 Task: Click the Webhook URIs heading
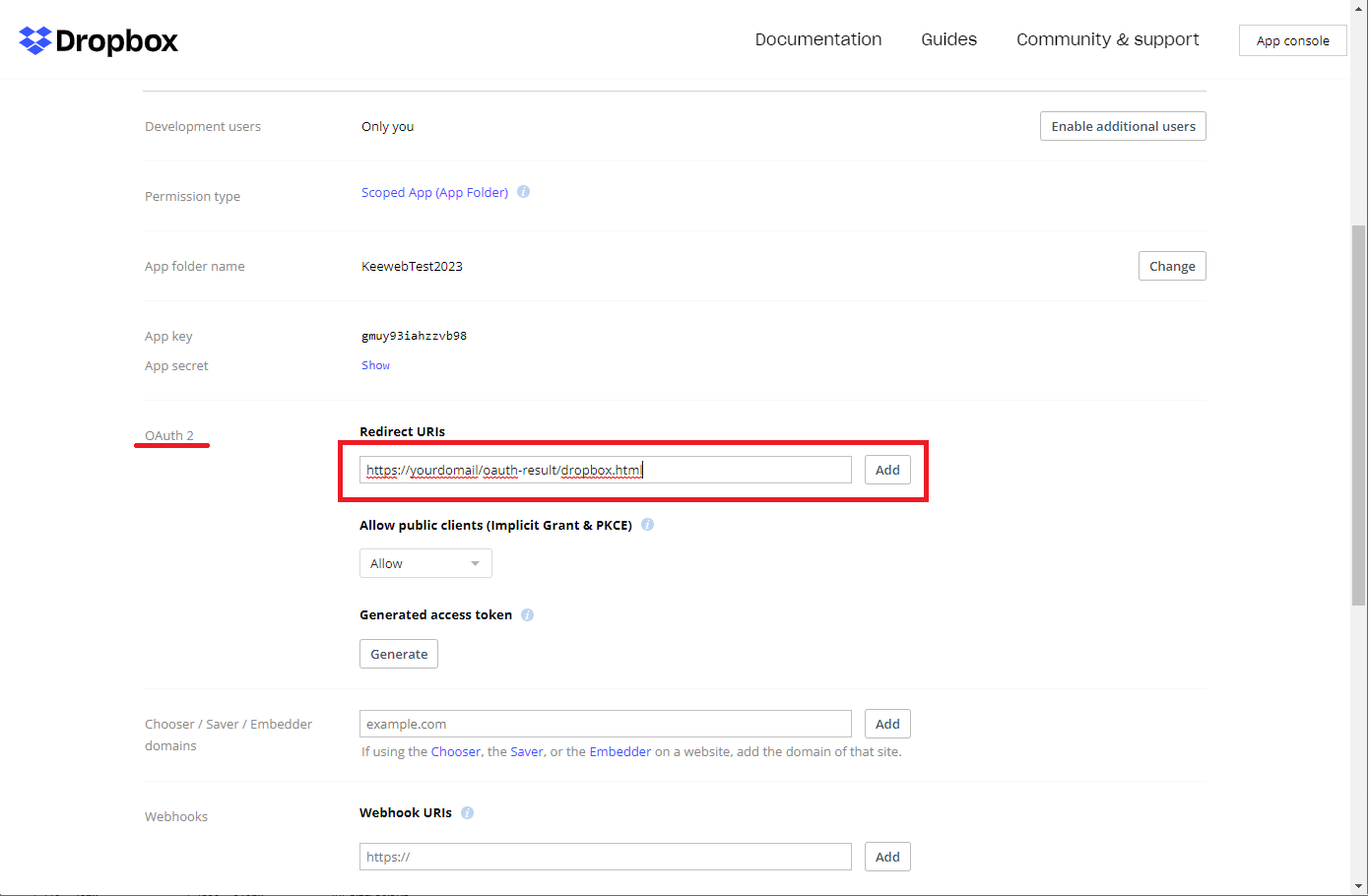406,812
